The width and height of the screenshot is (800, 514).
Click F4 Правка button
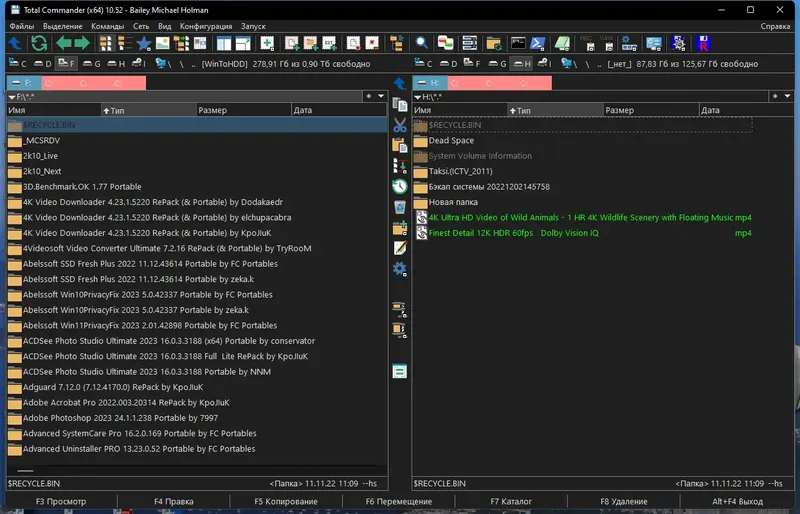[173, 501]
